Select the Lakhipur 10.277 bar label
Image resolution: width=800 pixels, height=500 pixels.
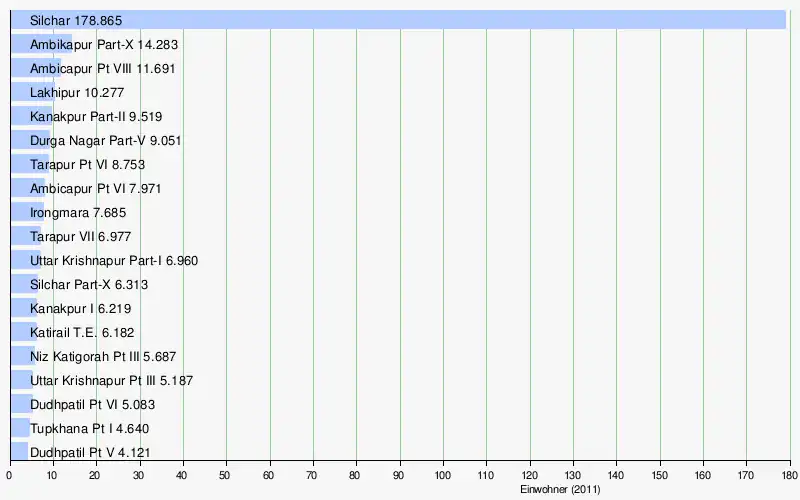coord(77,92)
